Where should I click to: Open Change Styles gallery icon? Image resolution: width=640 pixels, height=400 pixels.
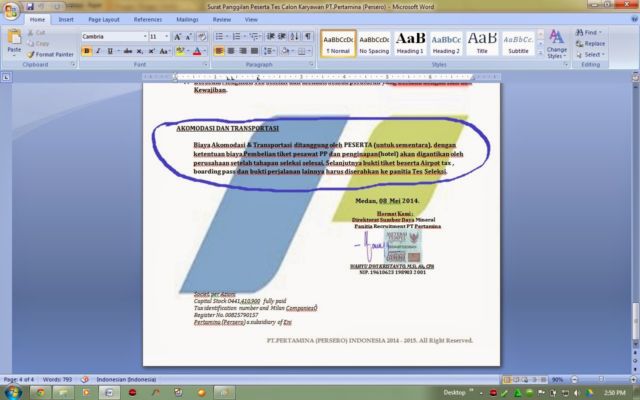pyautogui.click(x=556, y=44)
